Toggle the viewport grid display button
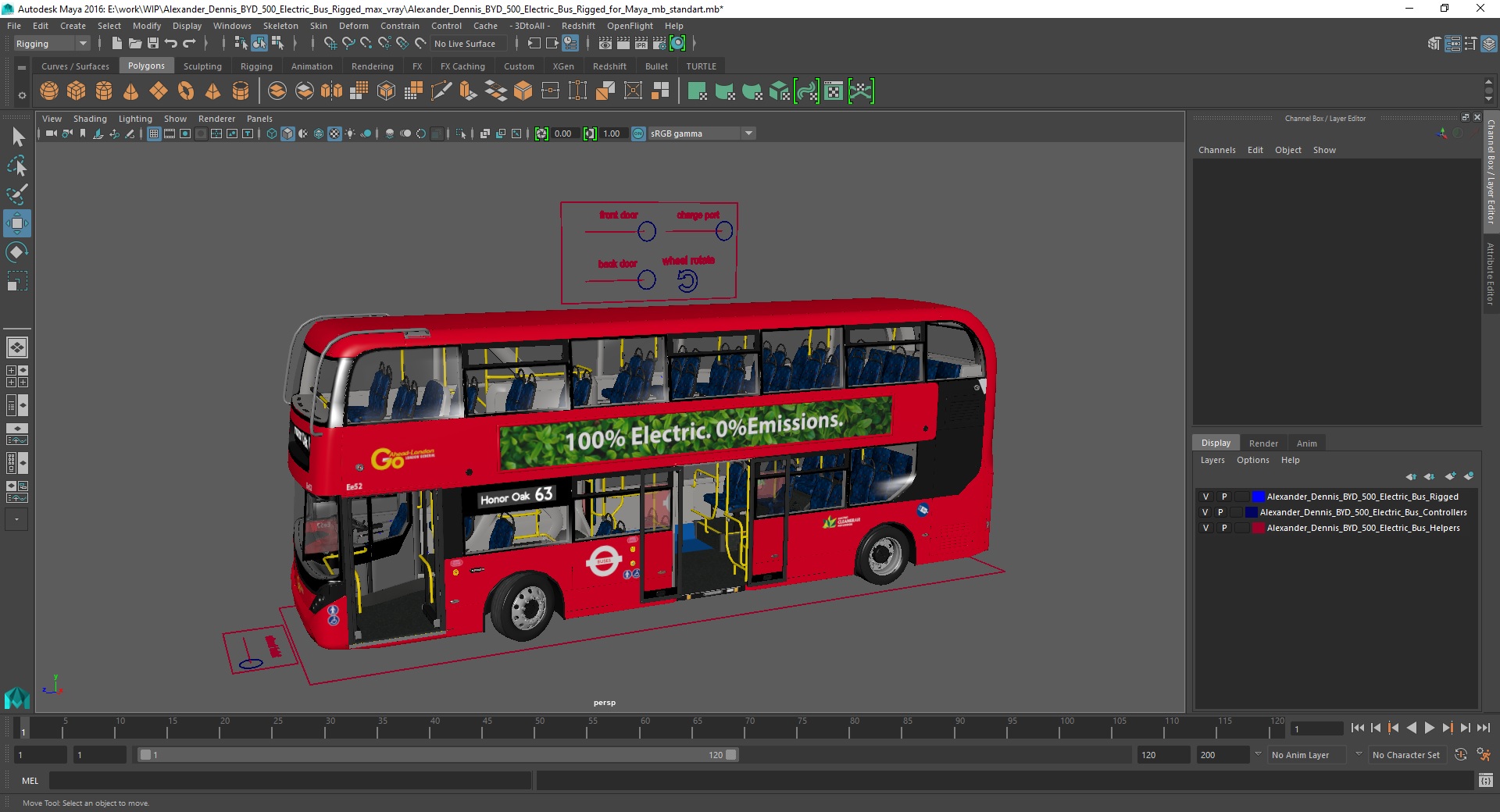The height and width of the screenshot is (812, 1500). click(x=154, y=134)
